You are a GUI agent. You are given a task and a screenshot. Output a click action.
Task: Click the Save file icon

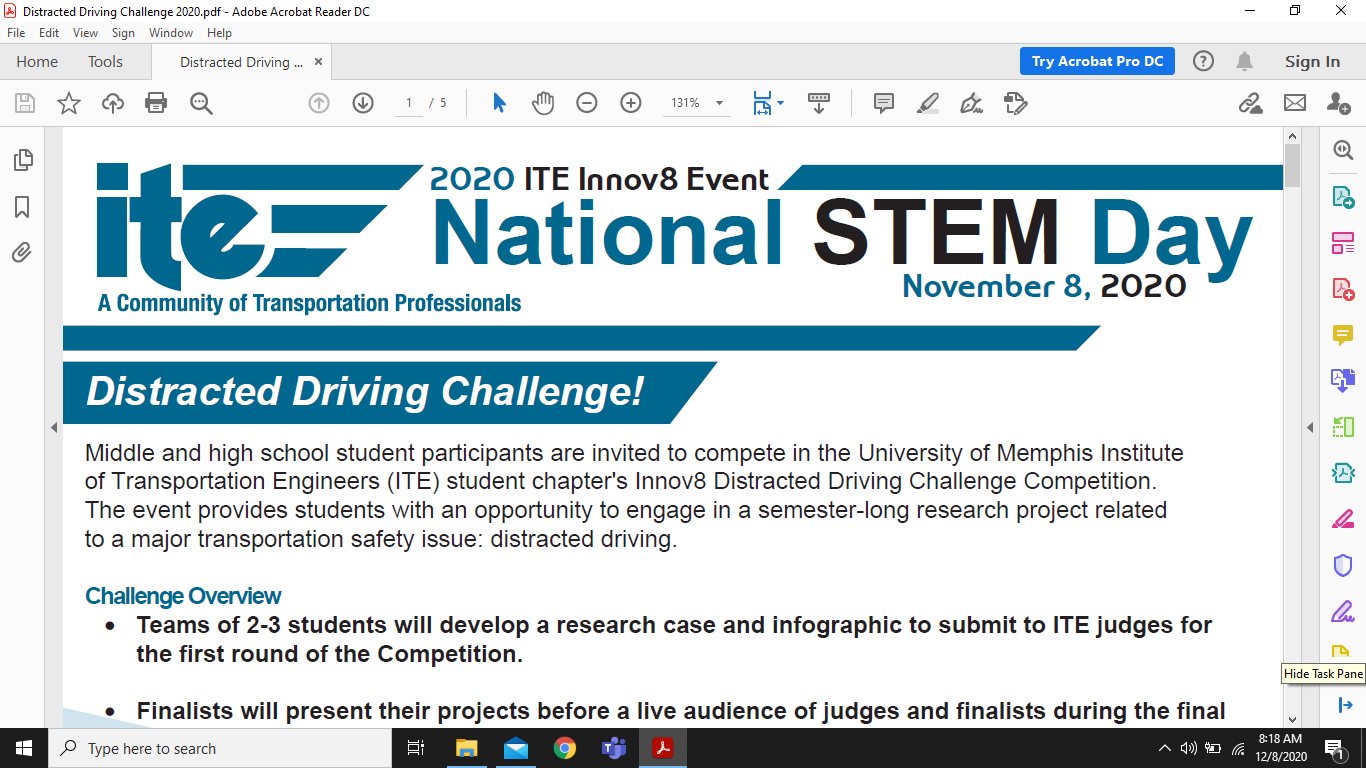point(25,103)
